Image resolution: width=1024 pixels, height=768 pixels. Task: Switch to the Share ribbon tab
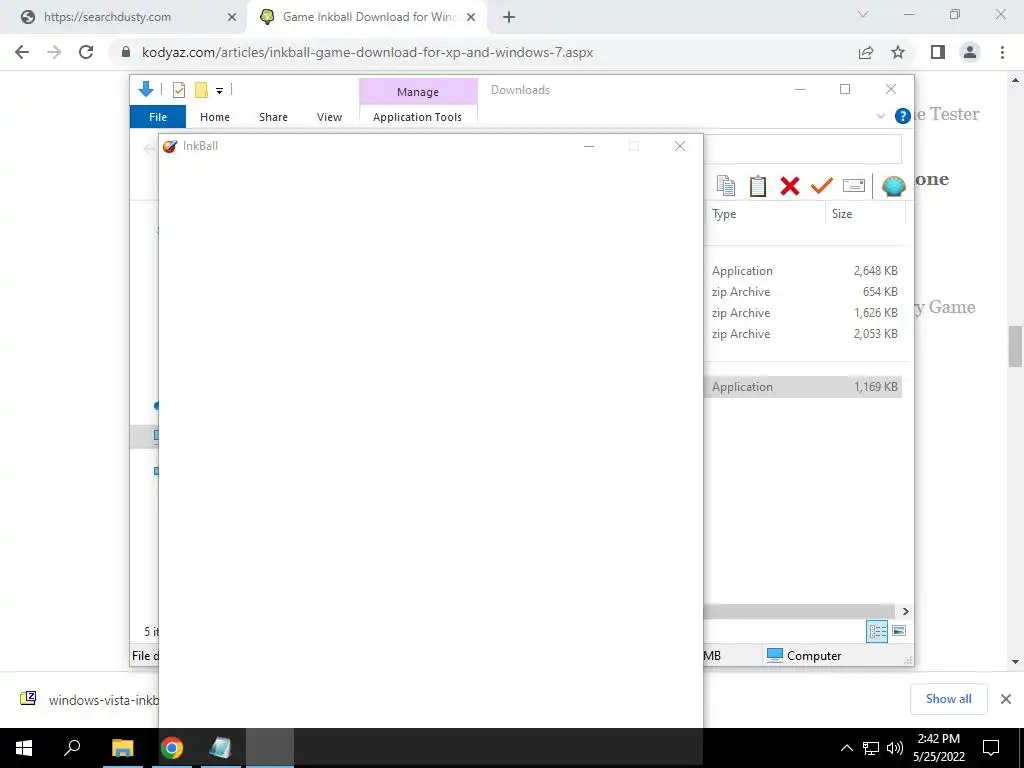pyautogui.click(x=273, y=117)
